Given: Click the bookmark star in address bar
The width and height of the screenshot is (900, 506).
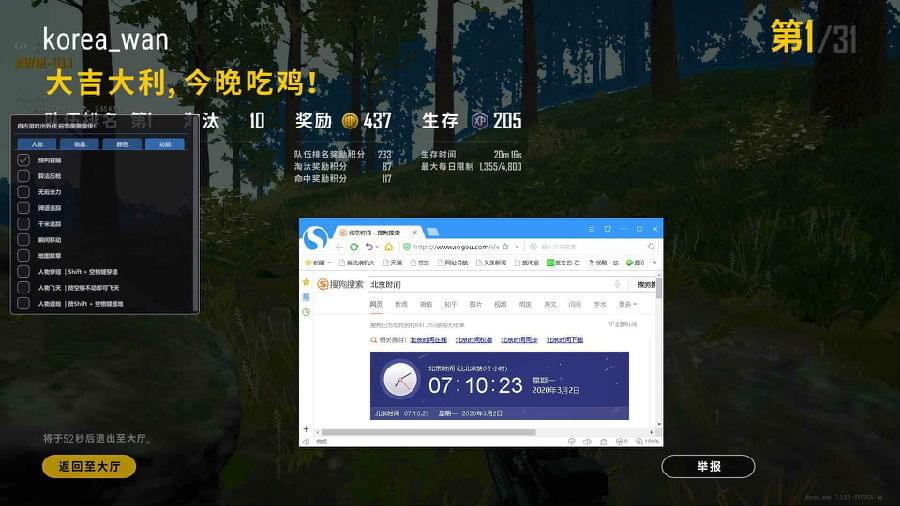Looking at the screenshot, I should click(505, 247).
